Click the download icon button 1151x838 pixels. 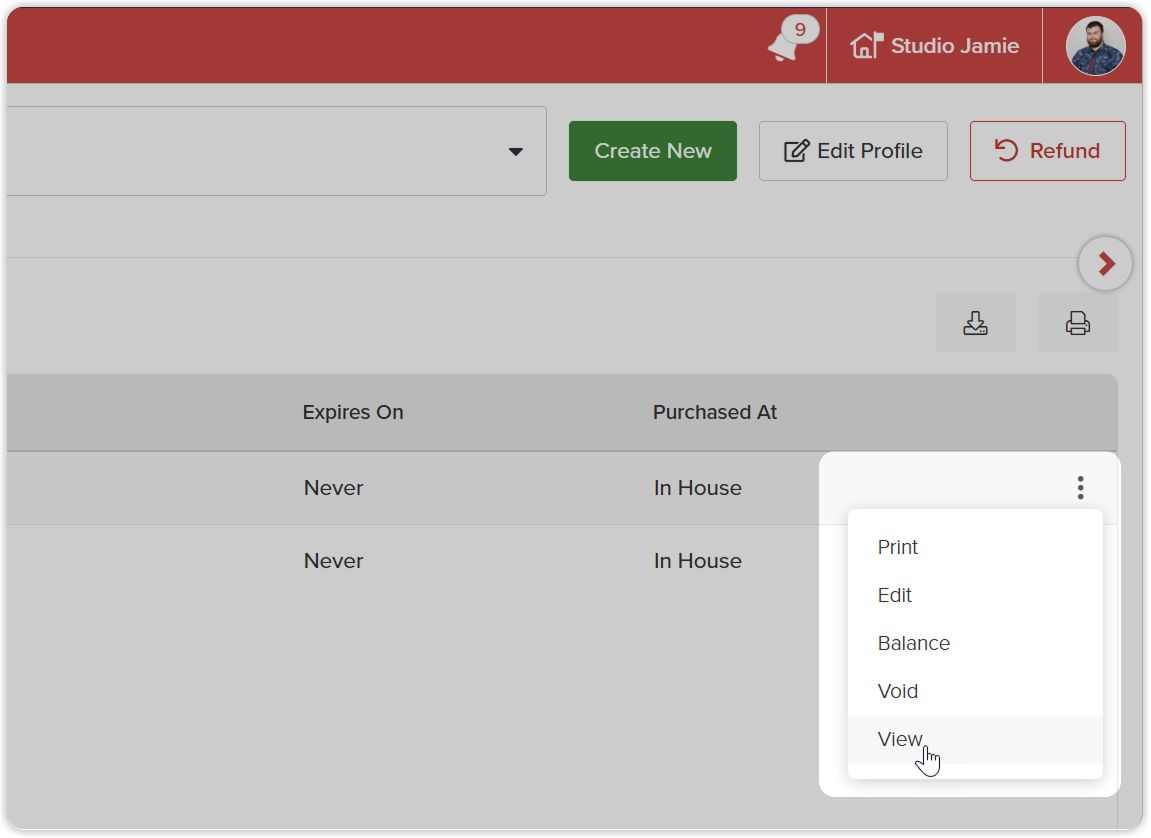tap(976, 323)
